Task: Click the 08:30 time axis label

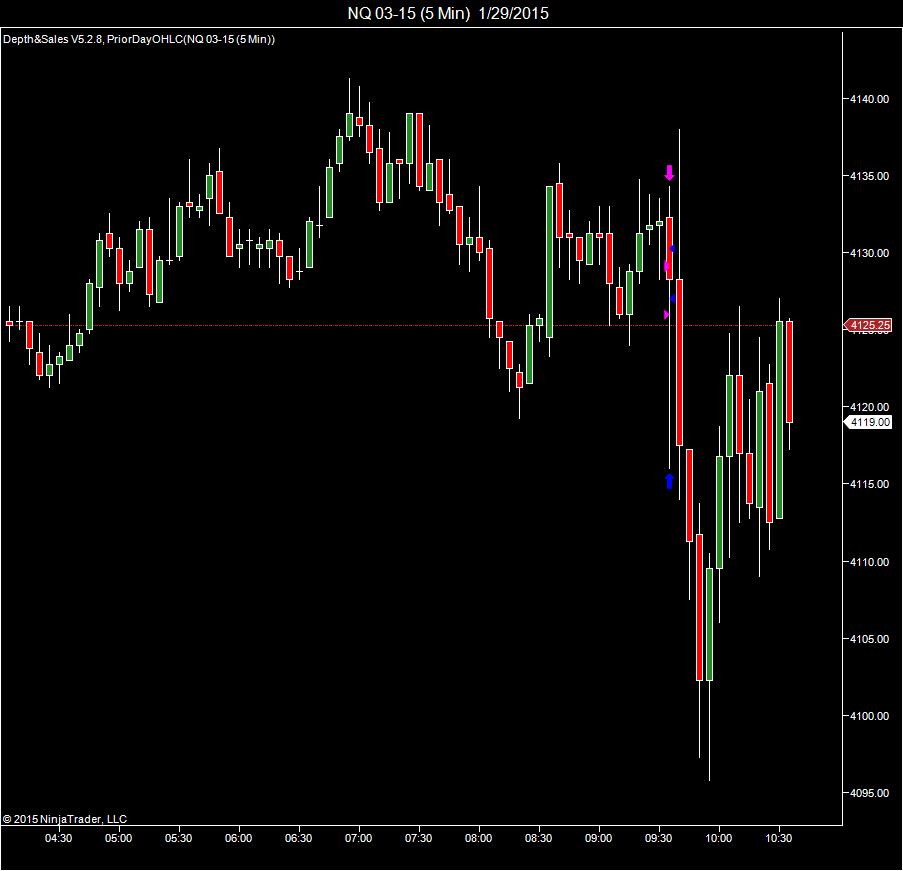Action: point(538,838)
